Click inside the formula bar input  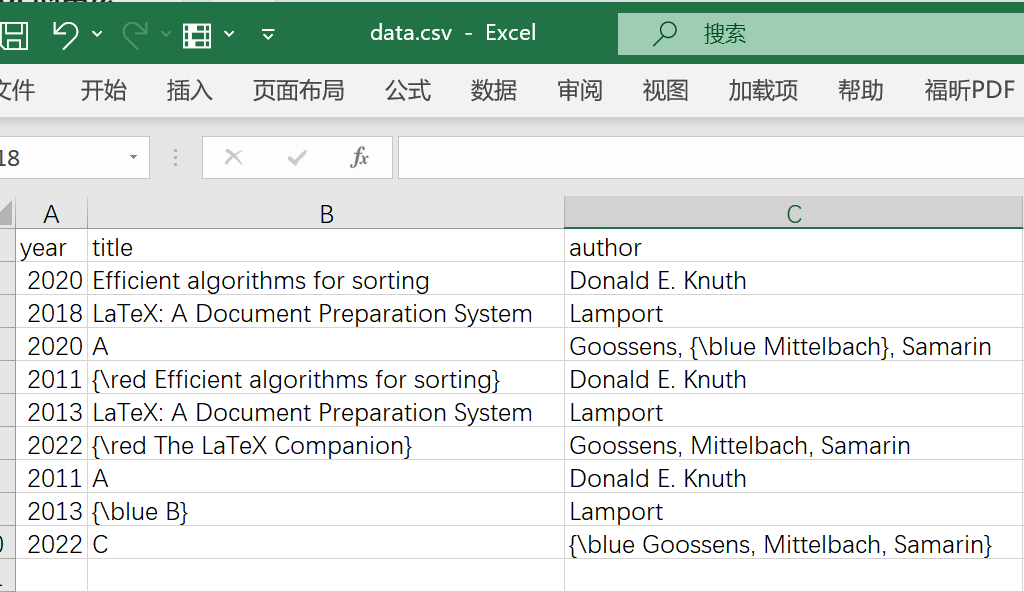tap(711, 157)
